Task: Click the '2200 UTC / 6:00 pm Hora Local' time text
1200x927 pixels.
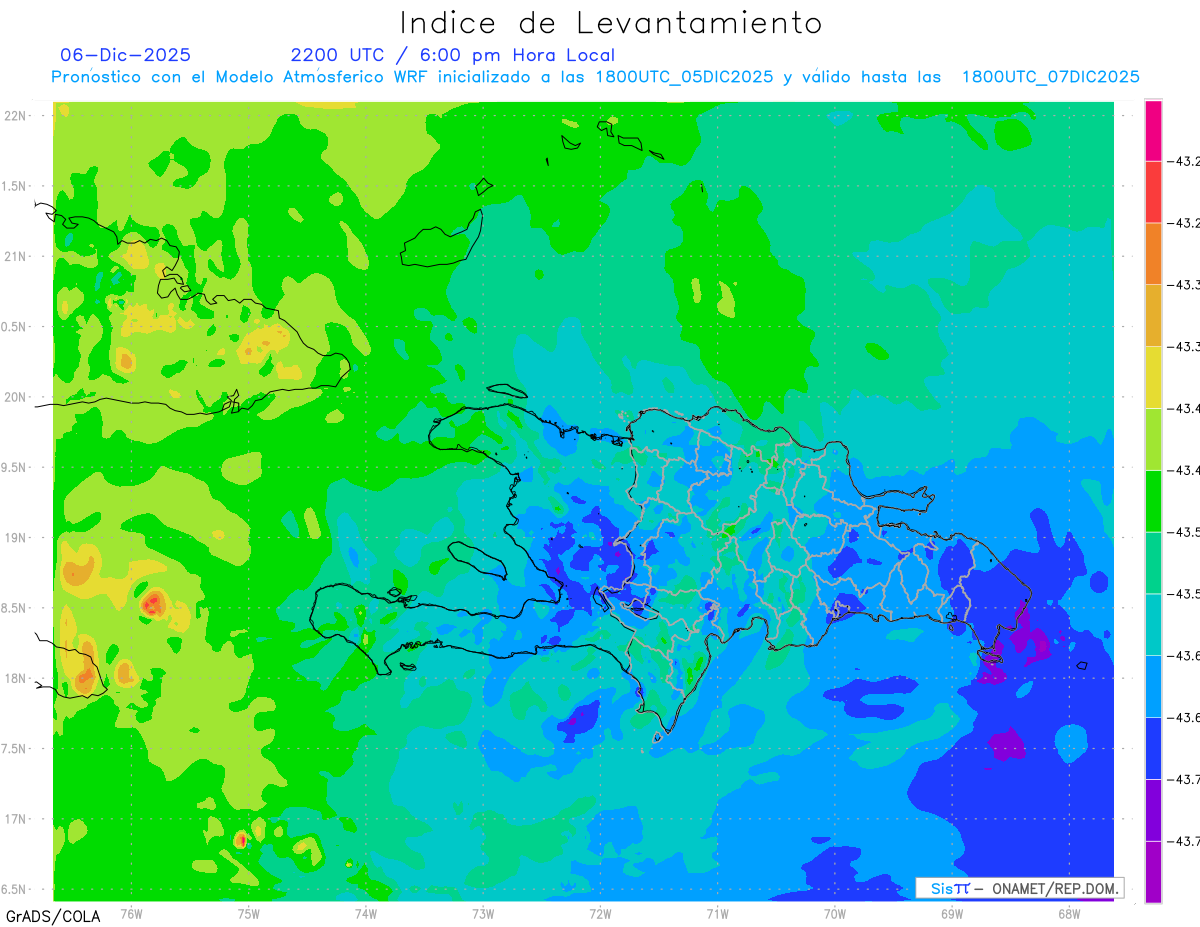Action: click(453, 55)
